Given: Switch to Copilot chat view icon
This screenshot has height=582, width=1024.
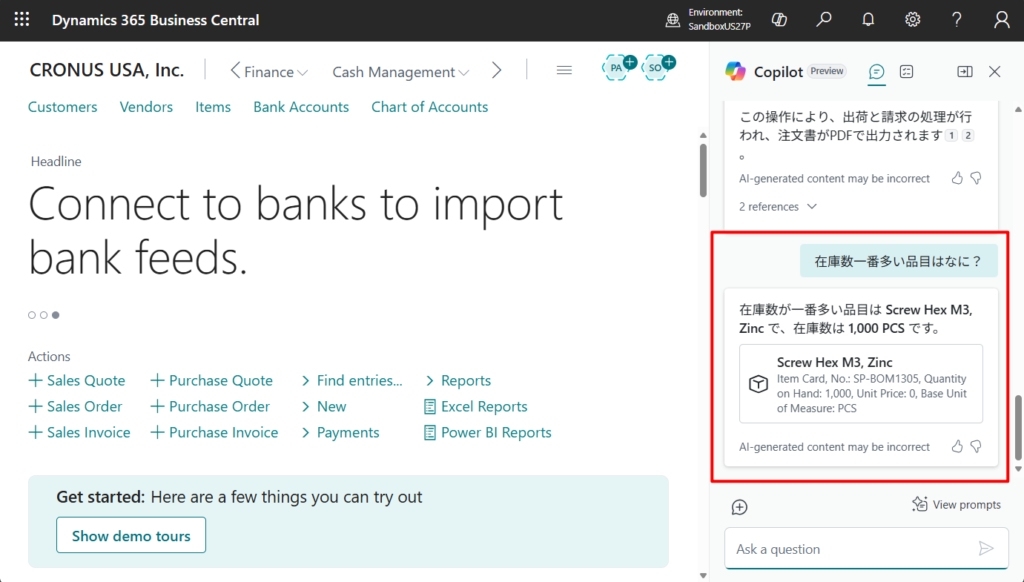Looking at the screenshot, I should 877,71.
